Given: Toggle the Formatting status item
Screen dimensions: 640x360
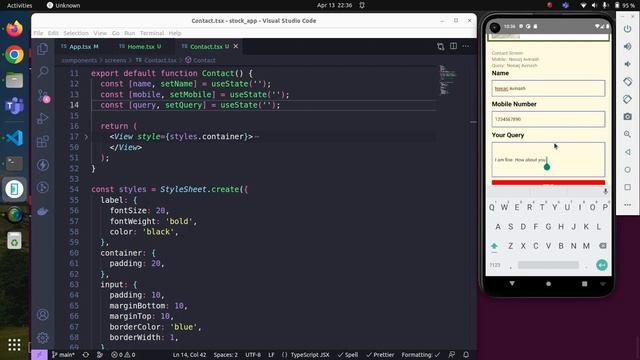Looking at the screenshot, I should [x=421, y=355].
